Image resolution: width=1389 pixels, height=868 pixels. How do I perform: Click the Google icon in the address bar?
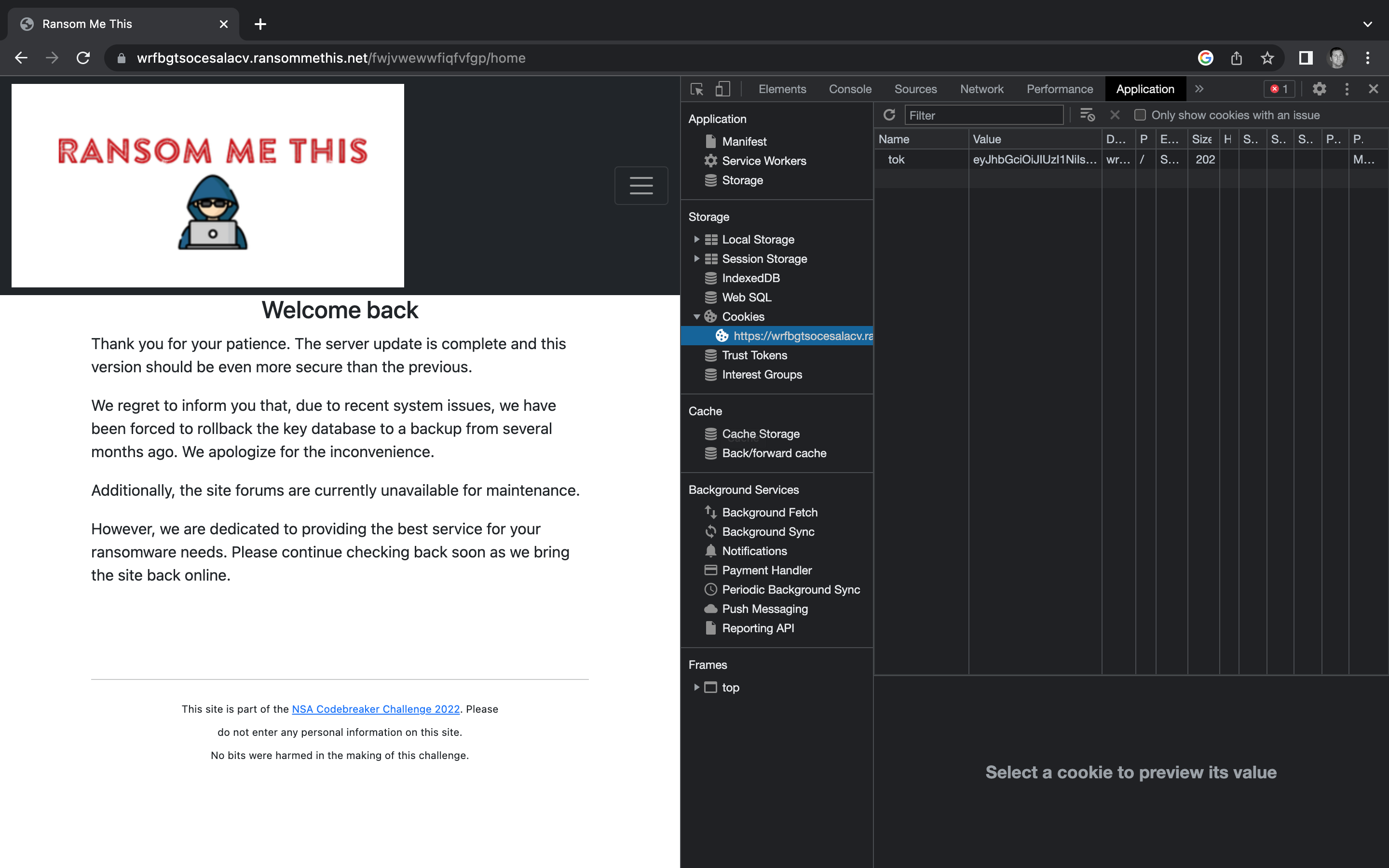coord(1205,58)
